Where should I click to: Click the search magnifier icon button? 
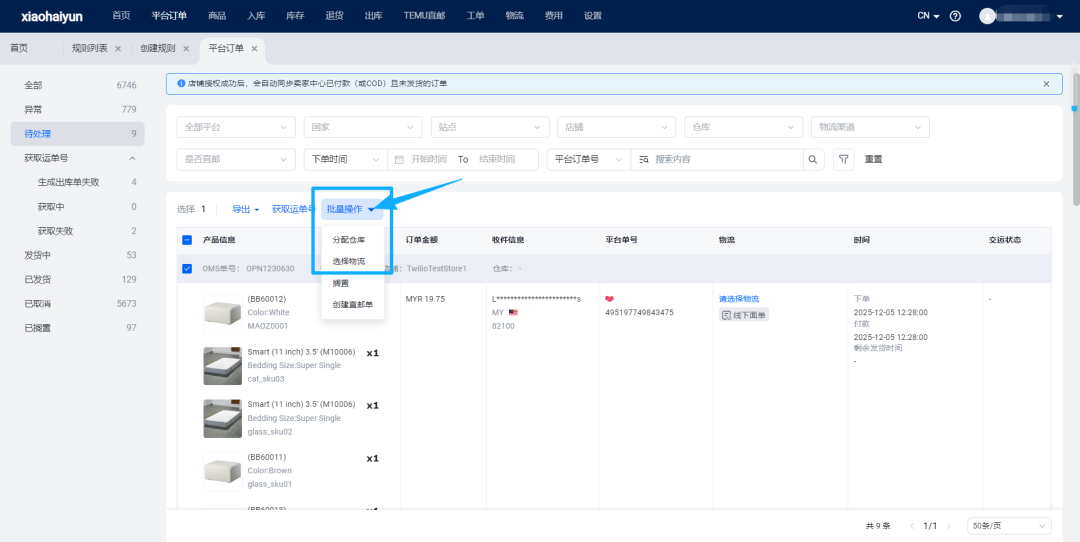point(813,159)
